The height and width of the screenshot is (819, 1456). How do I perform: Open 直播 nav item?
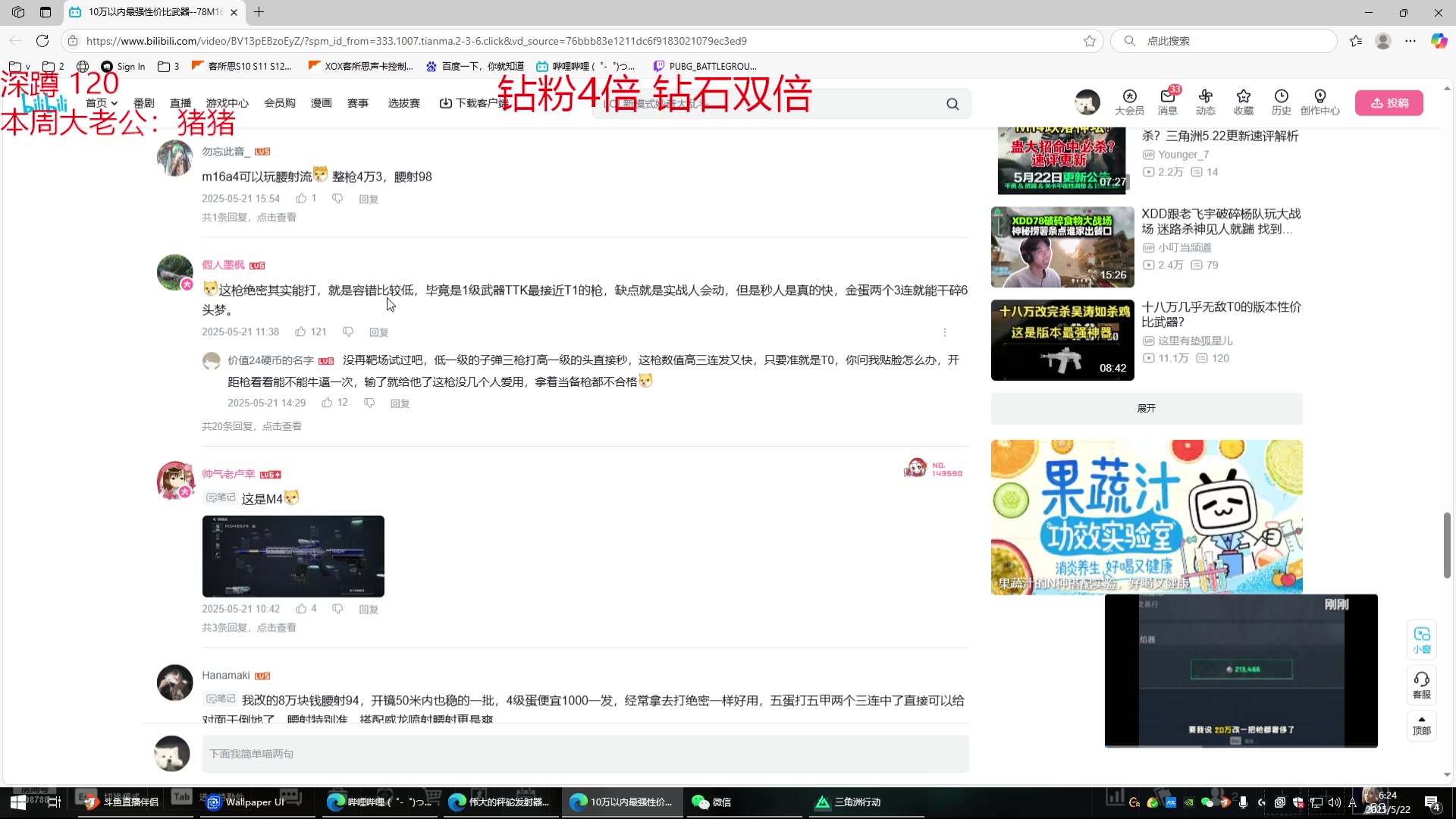click(180, 103)
